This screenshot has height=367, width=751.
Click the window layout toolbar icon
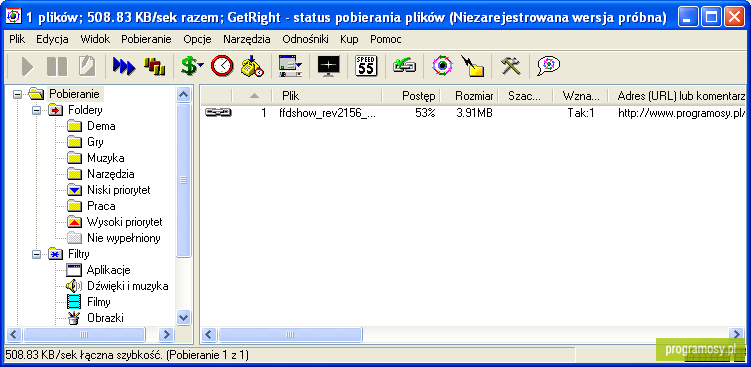pyautogui.click(x=290, y=66)
